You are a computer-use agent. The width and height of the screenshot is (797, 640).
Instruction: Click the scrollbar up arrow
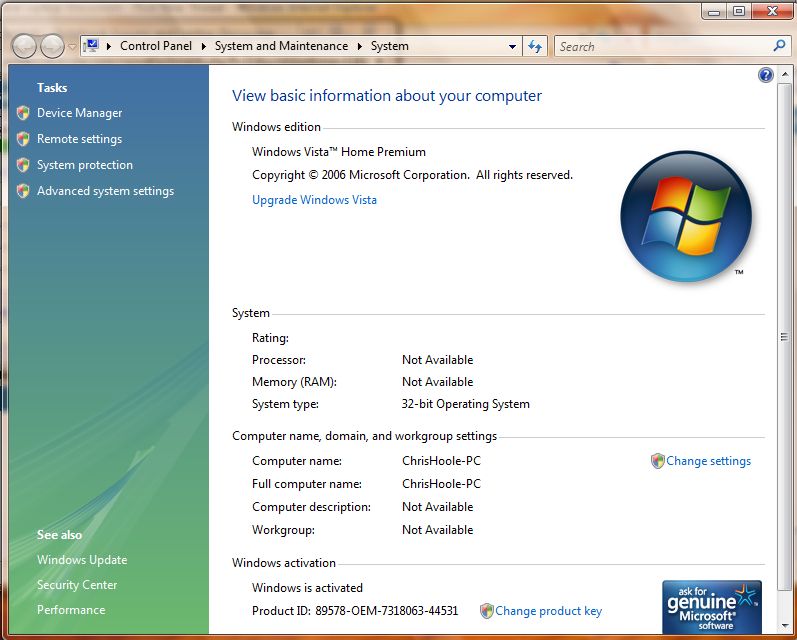[x=784, y=75]
